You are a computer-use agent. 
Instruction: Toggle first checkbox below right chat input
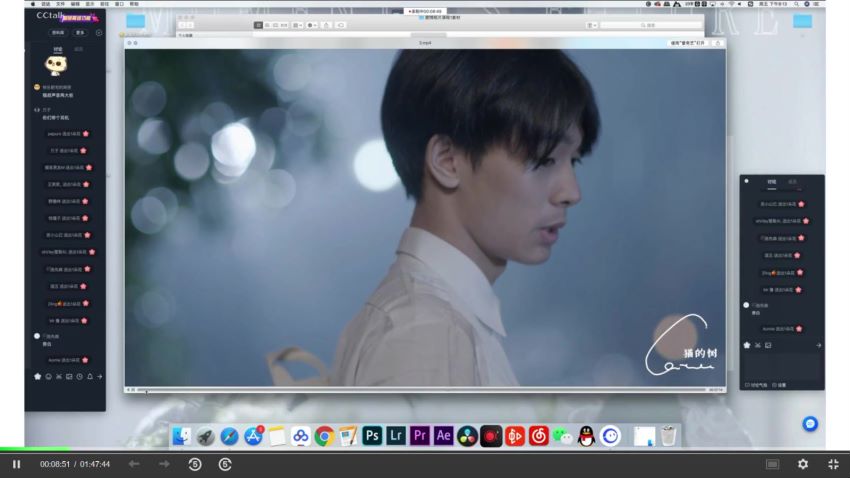[x=748, y=385]
